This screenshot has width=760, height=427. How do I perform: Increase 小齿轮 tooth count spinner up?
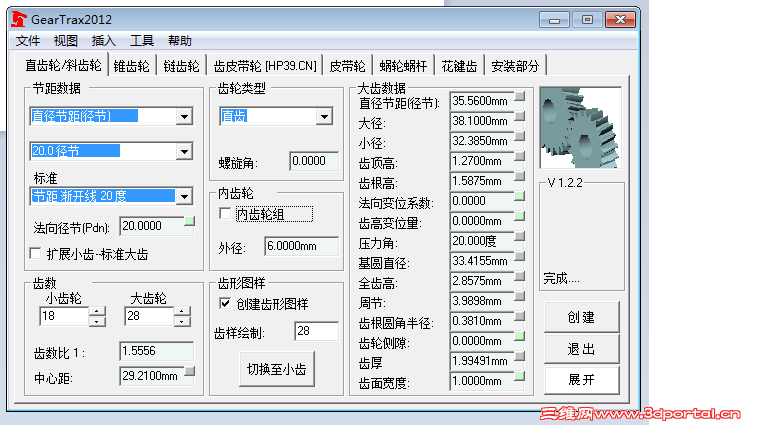click(97, 312)
